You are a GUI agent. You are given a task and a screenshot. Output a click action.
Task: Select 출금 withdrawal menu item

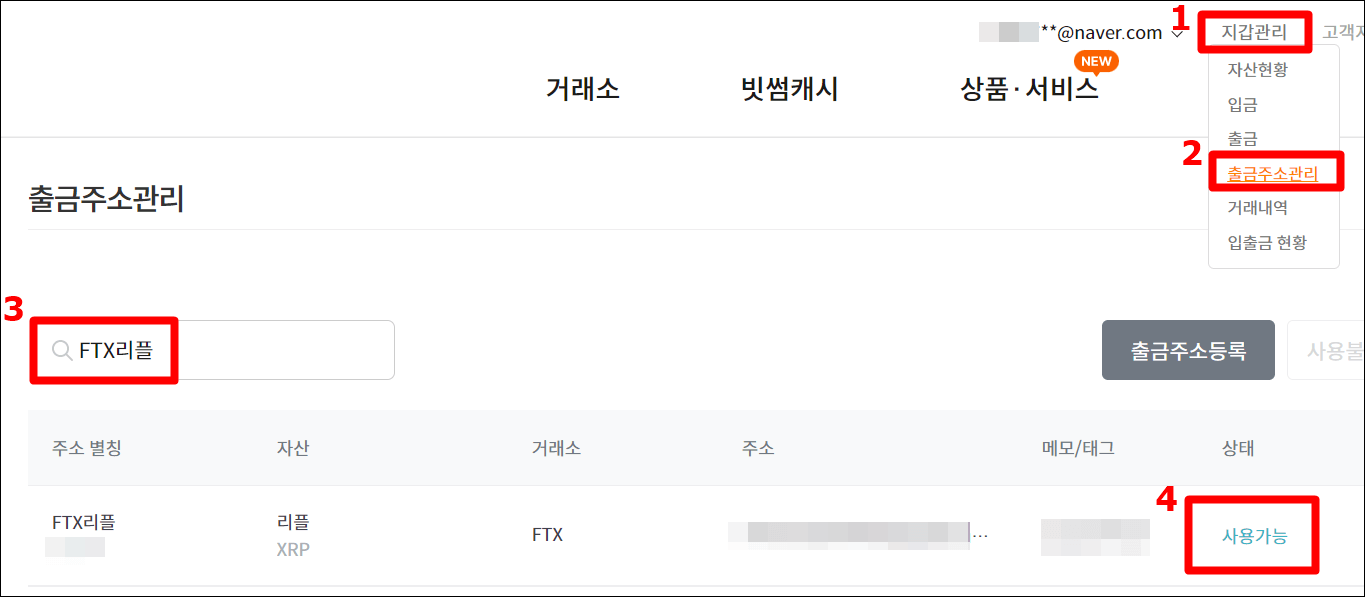pyautogui.click(x=1244, y=138)
